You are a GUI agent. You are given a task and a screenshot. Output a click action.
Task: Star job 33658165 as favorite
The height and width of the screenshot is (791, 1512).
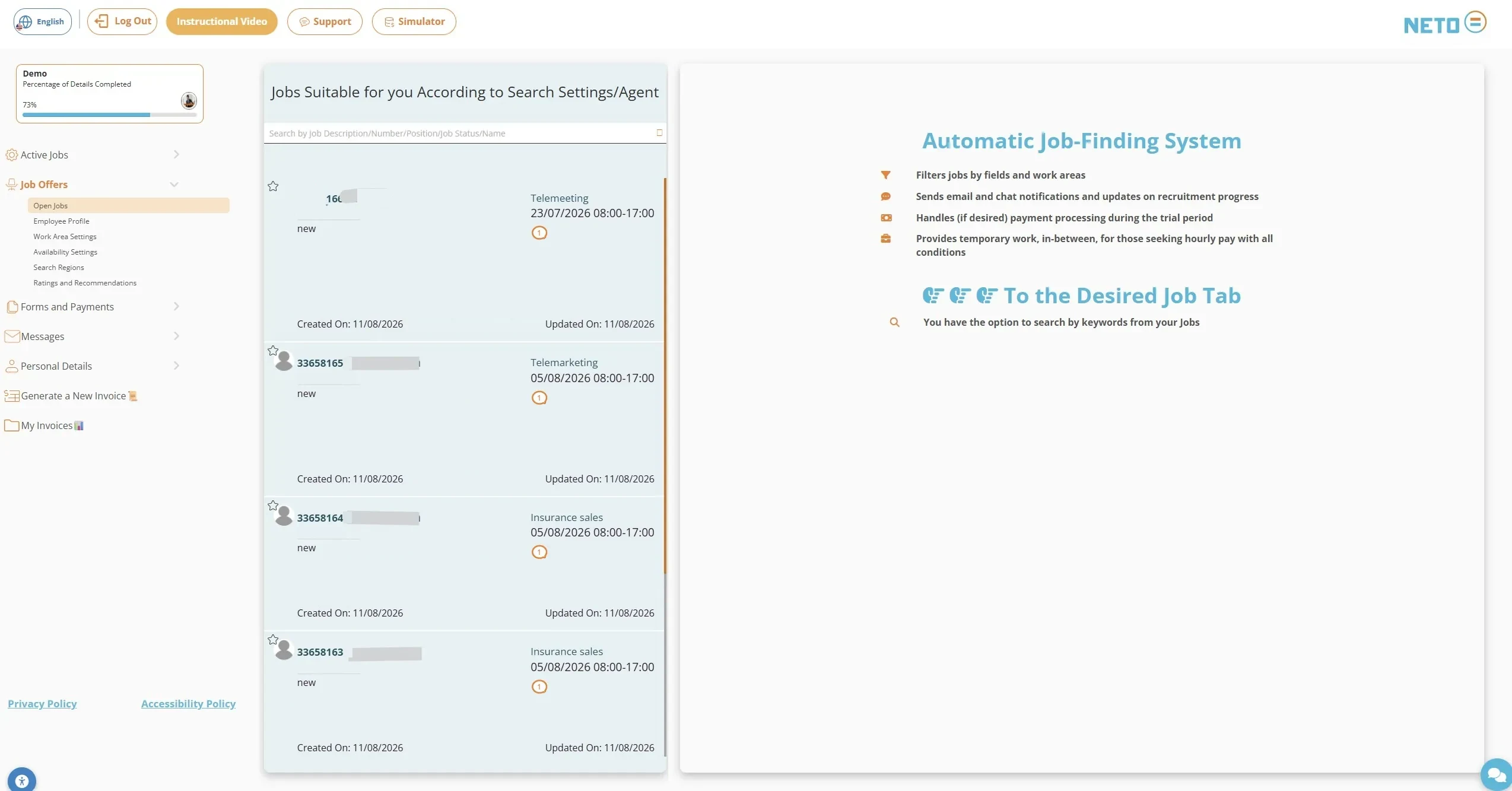pyautogui.click(x=273, y=351)
